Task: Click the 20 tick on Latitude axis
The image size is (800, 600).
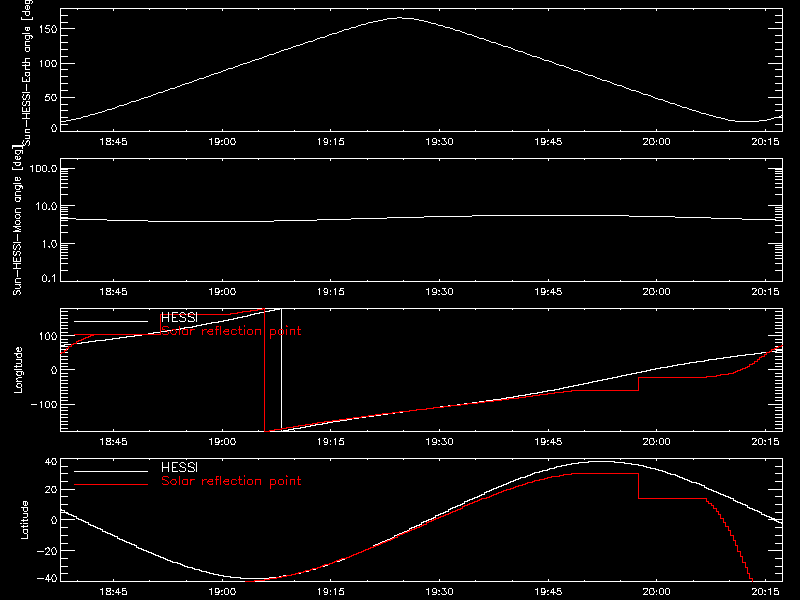Action: click(51, 490)
